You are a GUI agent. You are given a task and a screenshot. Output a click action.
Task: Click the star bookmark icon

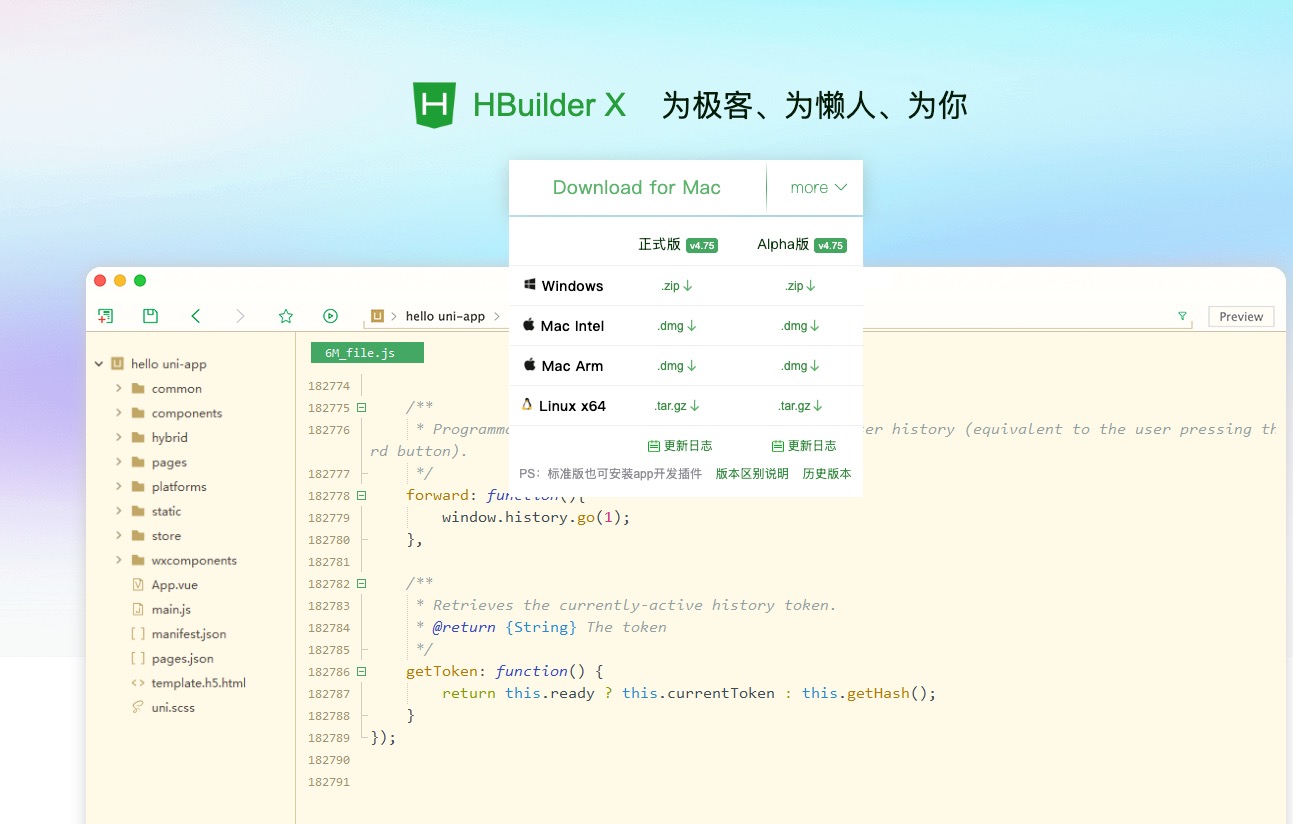point(286,316)
